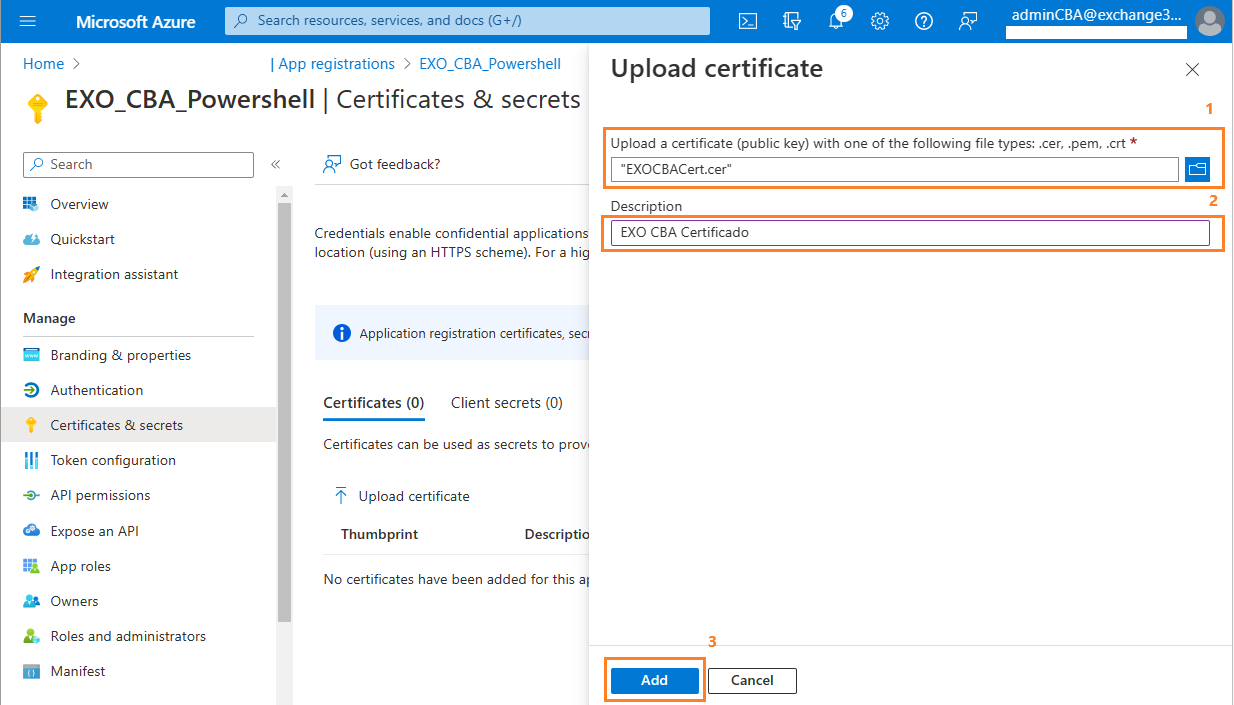Click the App roles icon
This screenshot has height=705, width=1234.
click(x=31, y=566)
